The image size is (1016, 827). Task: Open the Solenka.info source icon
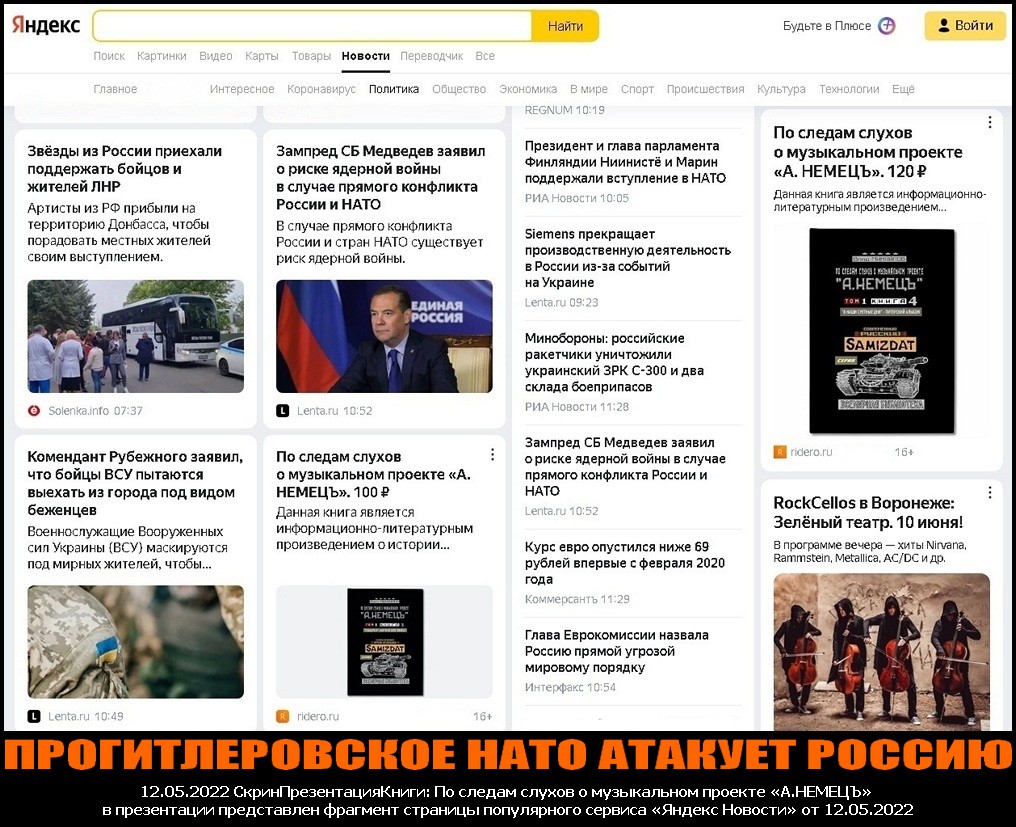tap(34, 410)
